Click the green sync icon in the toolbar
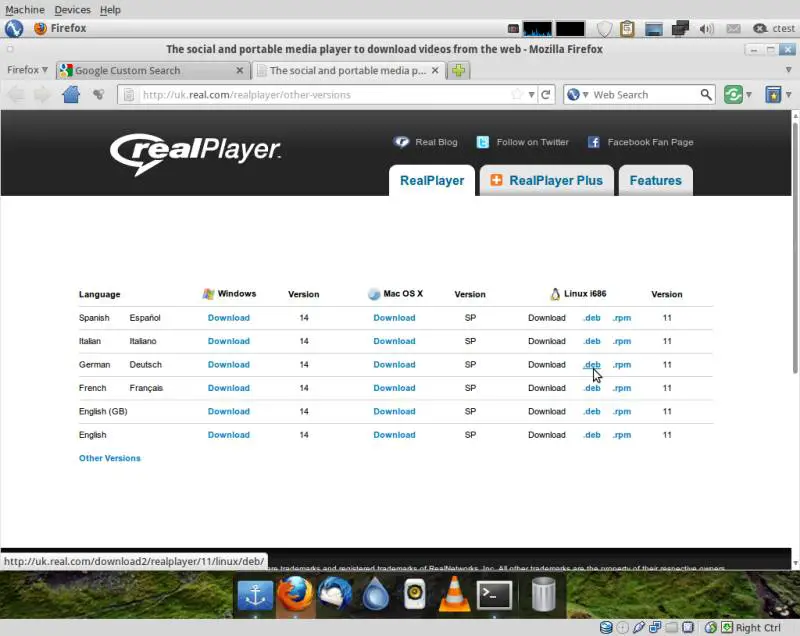This screenshot has height=636, width=800. (x=733, y=94)
